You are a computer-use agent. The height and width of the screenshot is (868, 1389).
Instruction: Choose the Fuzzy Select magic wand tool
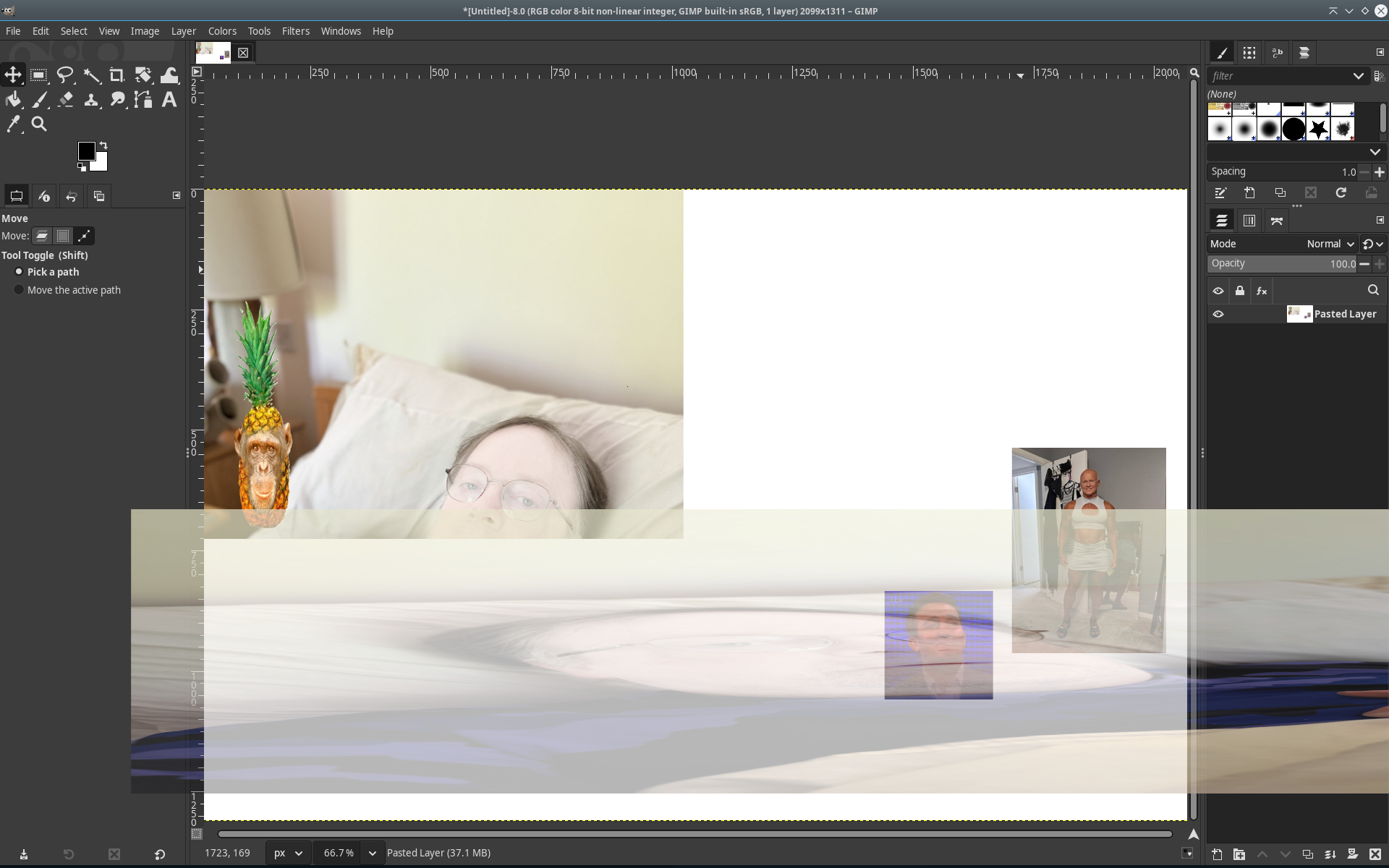(91, 75)
